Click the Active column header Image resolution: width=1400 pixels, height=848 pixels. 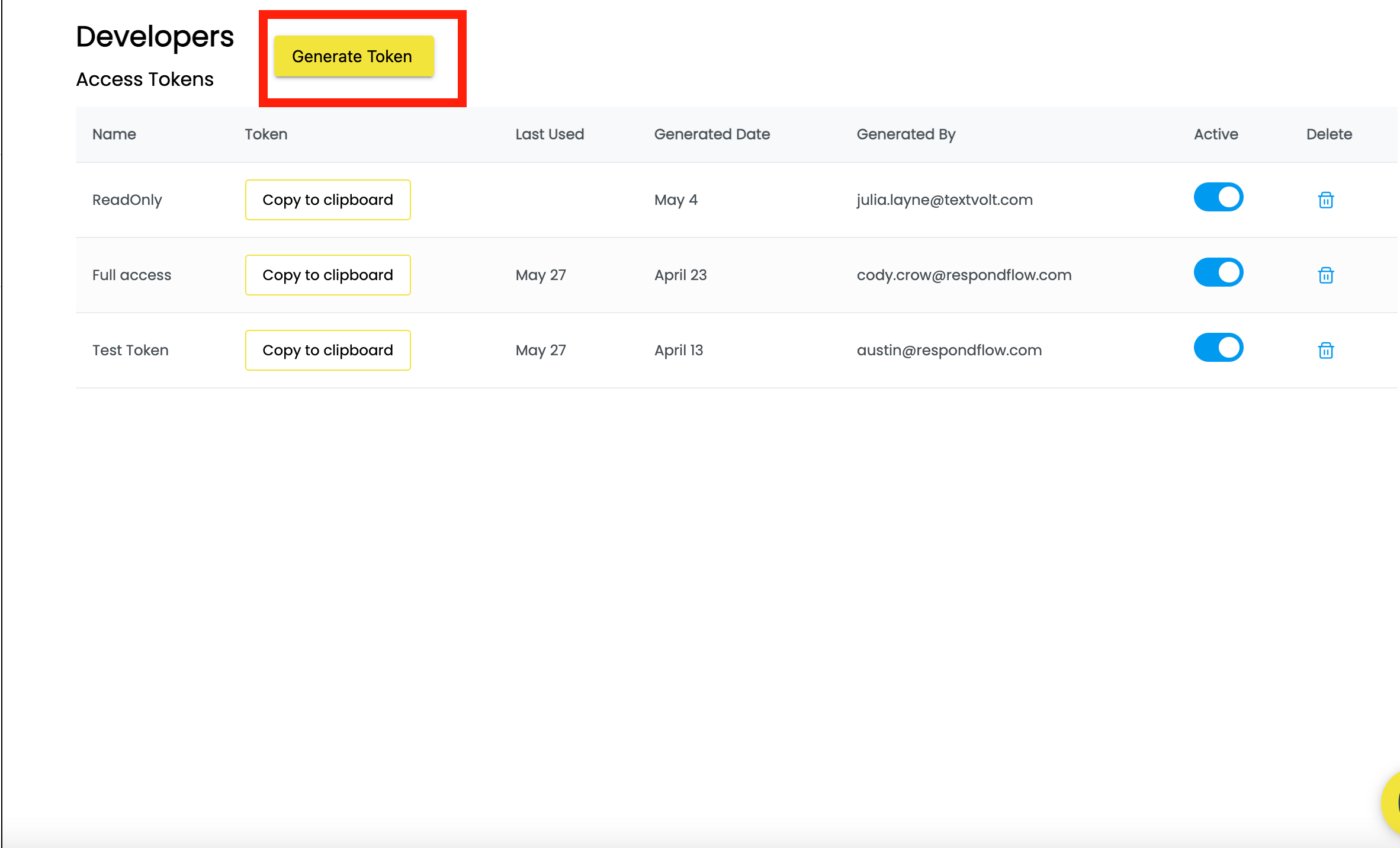click(x=1216, y=134)
